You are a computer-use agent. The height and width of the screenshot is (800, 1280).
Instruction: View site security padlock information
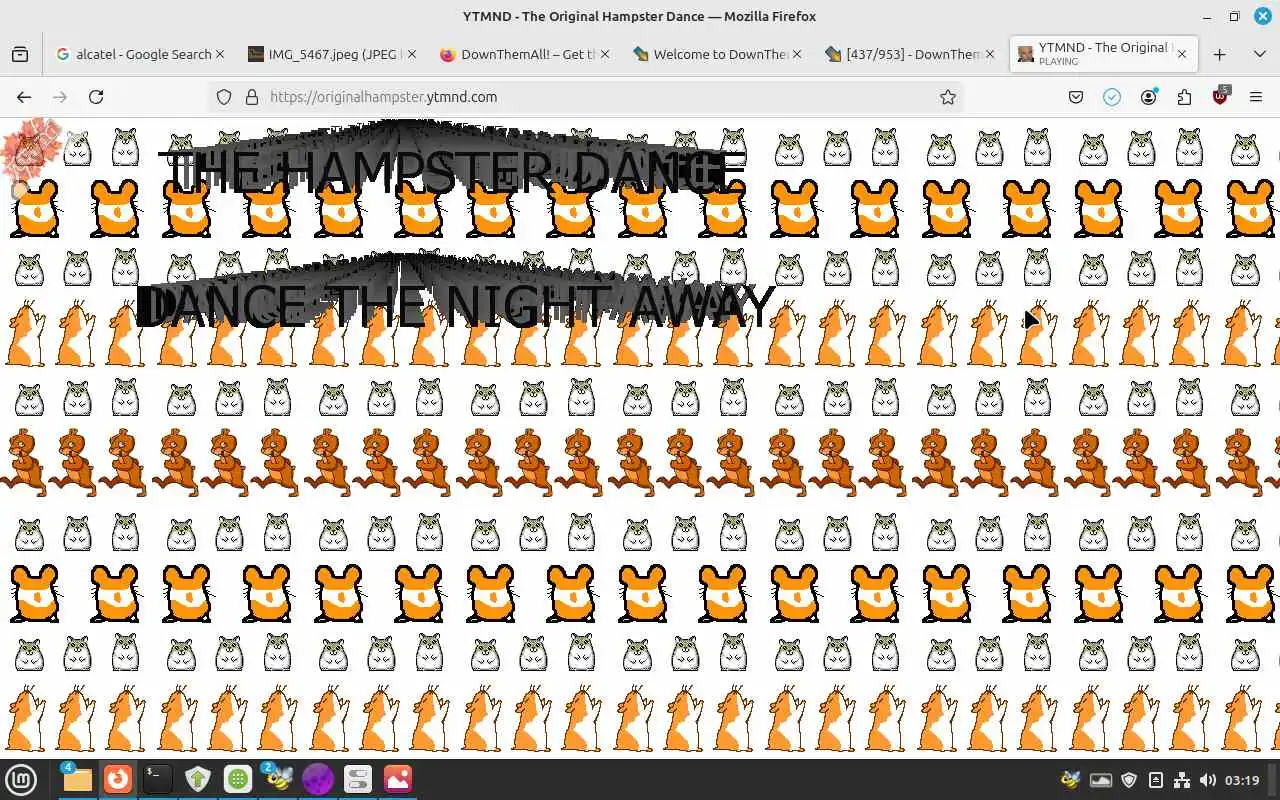coord(251,97)
